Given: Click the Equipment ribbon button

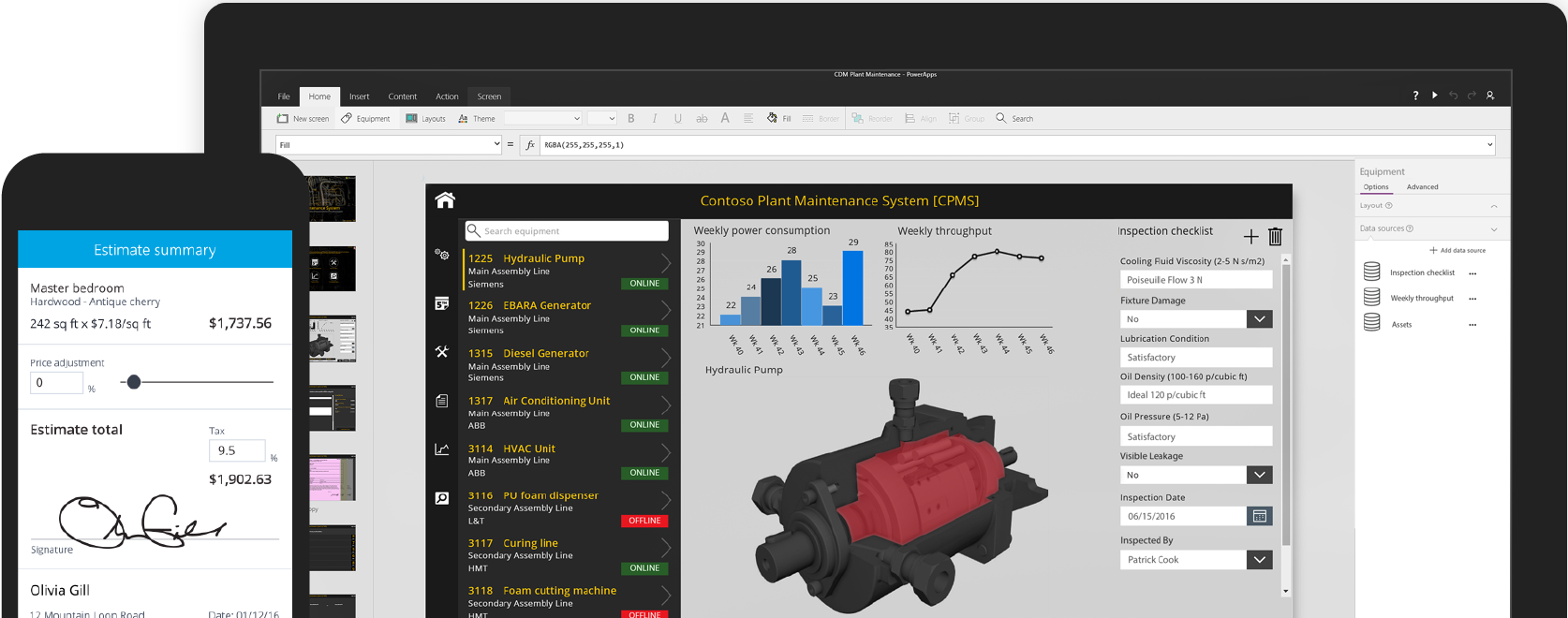Looking at the screenshot, I should pos(365,119).
